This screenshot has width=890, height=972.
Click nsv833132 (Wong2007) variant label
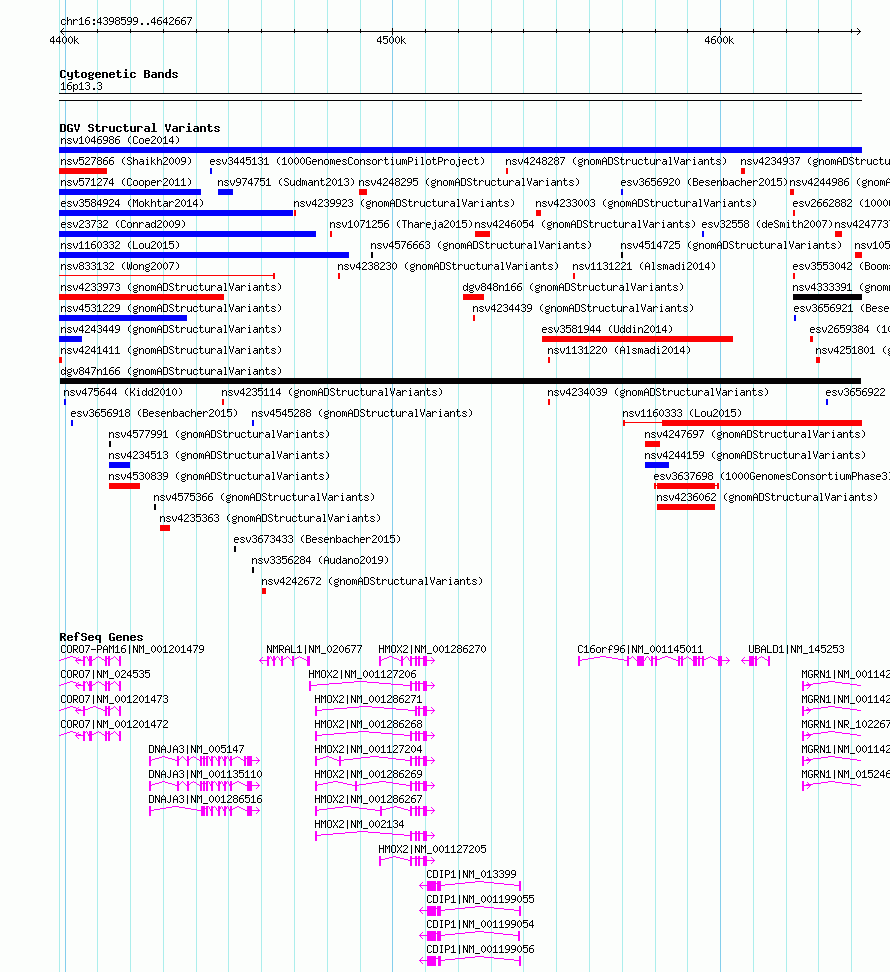pos(120,267)
